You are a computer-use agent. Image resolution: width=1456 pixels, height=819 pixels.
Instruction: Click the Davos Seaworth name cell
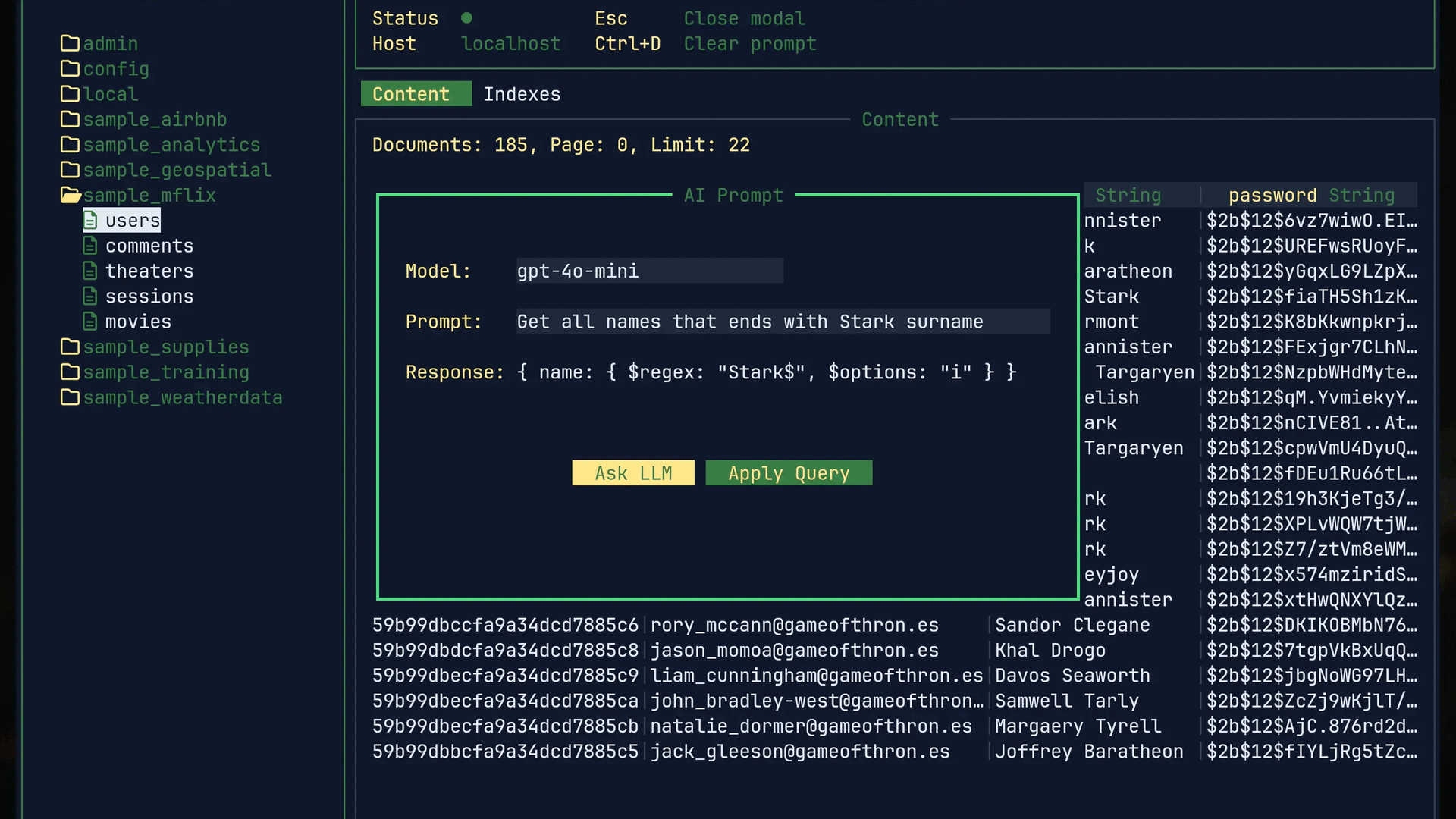[x=1072, y=675]
